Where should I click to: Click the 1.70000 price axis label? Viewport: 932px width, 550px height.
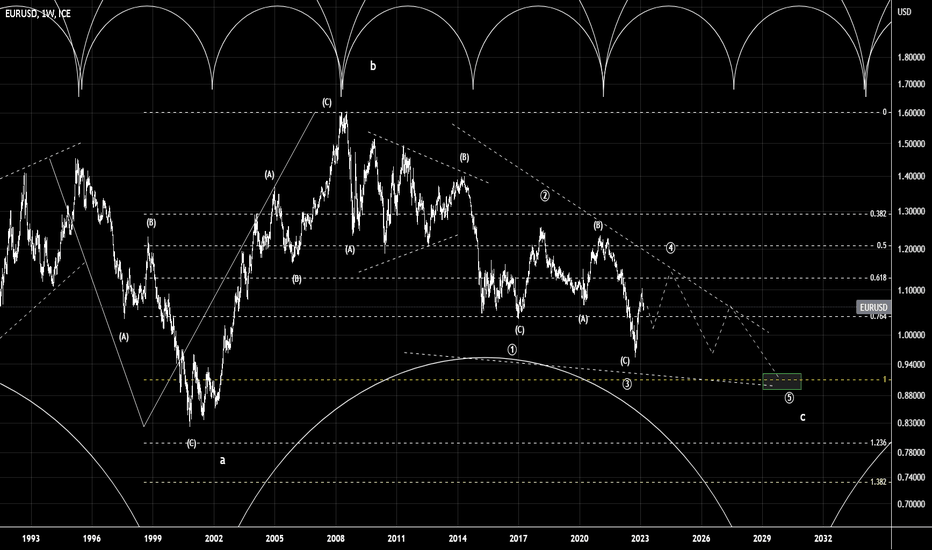click(x=911, y=84)
